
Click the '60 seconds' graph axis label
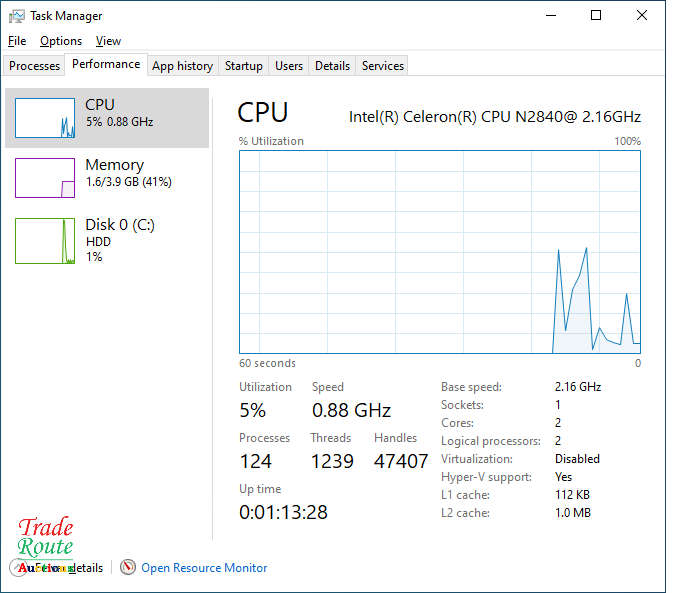(267, 363)
